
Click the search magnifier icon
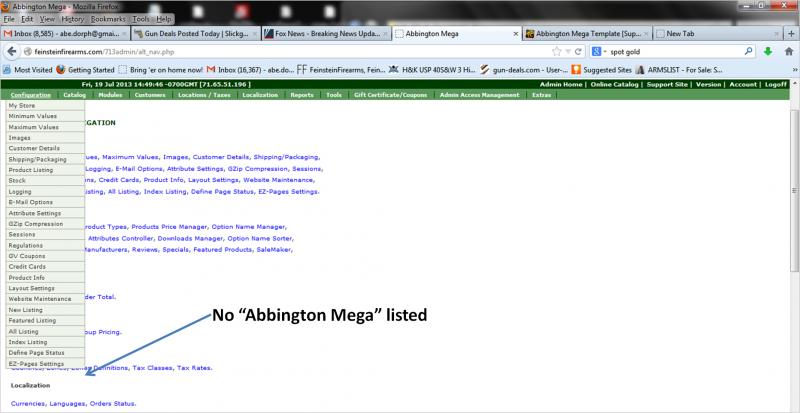click(748, 52)
